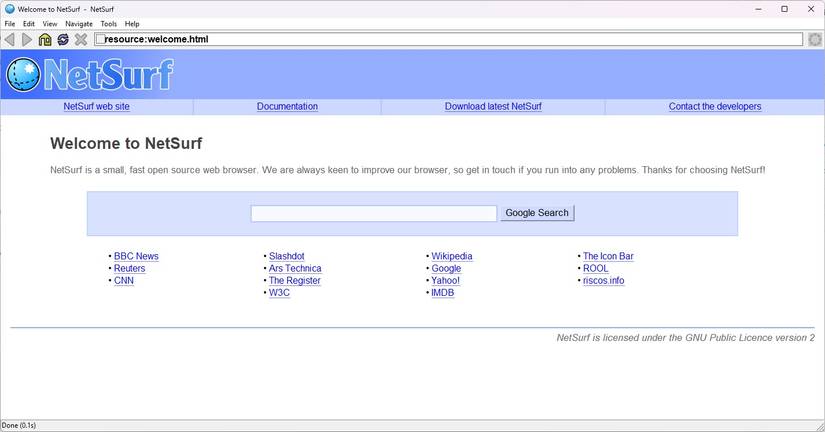The width and height of the screenshot is (825, 432).
Task: Open the Documentation link
Action: [x=287, y=106]
